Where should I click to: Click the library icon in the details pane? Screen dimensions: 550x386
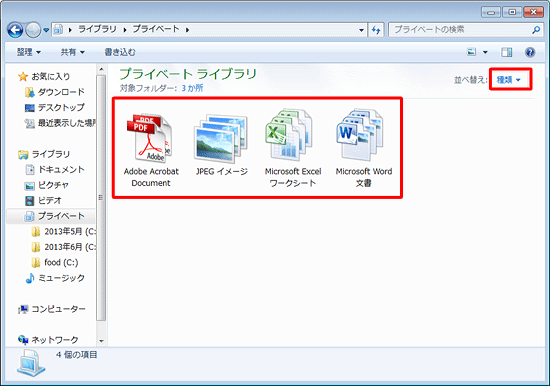[31, 364]
